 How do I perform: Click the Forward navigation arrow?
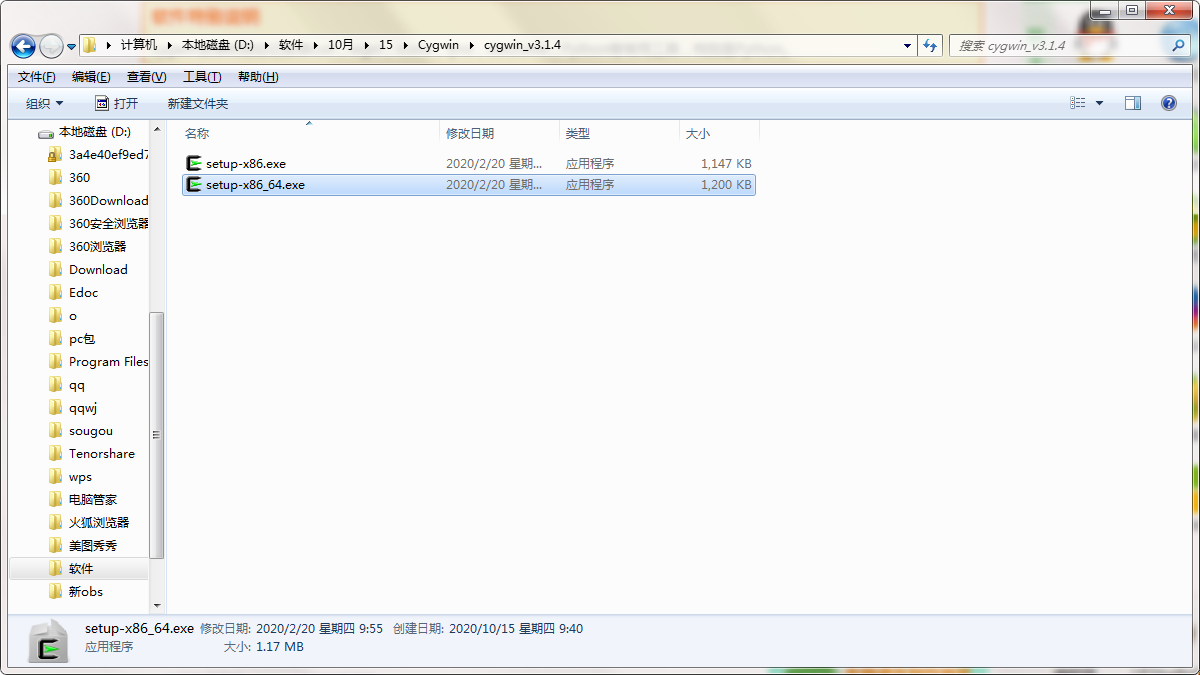click(51, 46)
